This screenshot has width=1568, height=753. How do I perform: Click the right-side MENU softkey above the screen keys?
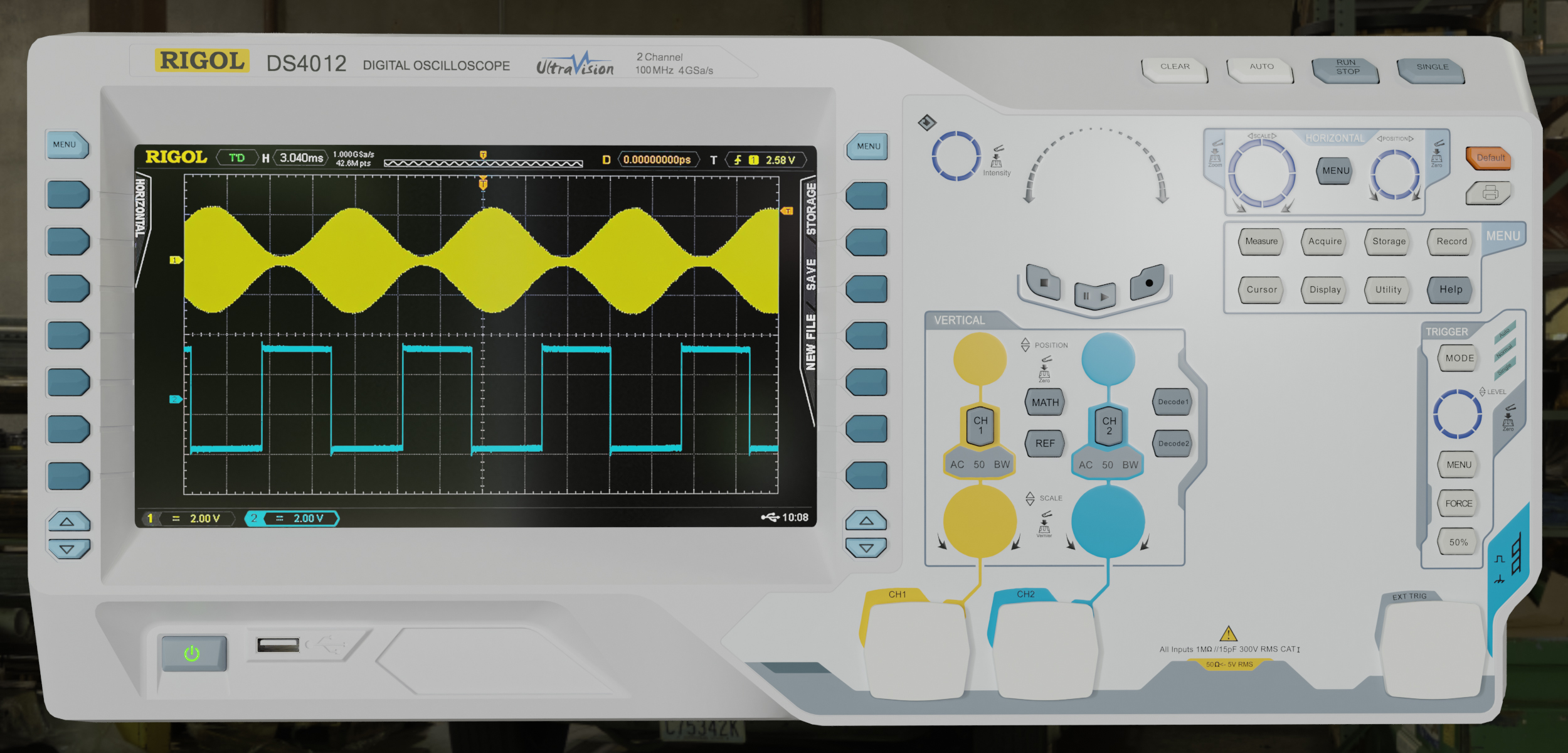coord(867,146)
